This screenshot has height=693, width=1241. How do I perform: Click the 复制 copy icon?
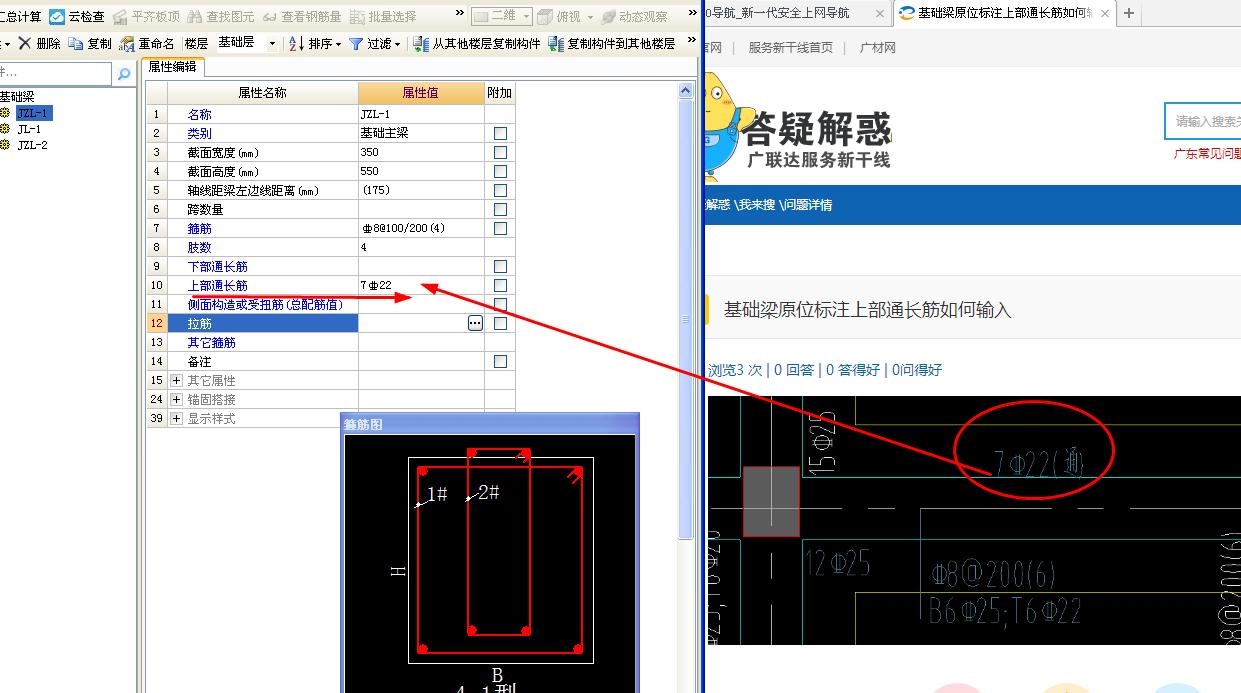(x=76, y=44)
